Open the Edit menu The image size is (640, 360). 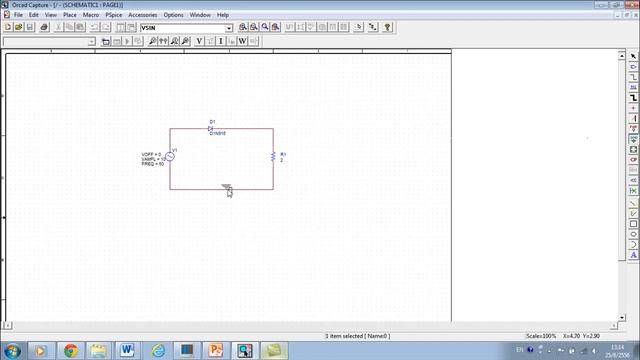coord(33,15)
